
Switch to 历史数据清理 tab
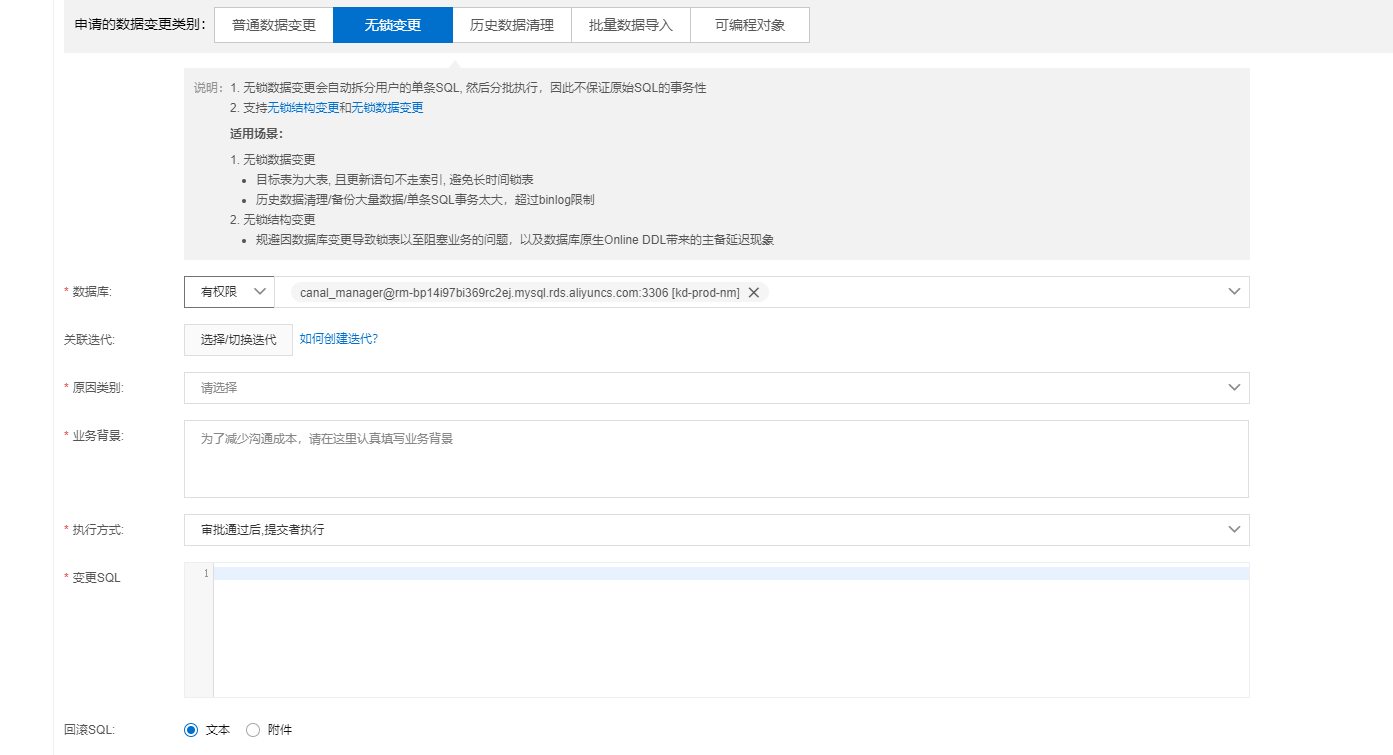[512, 25]
